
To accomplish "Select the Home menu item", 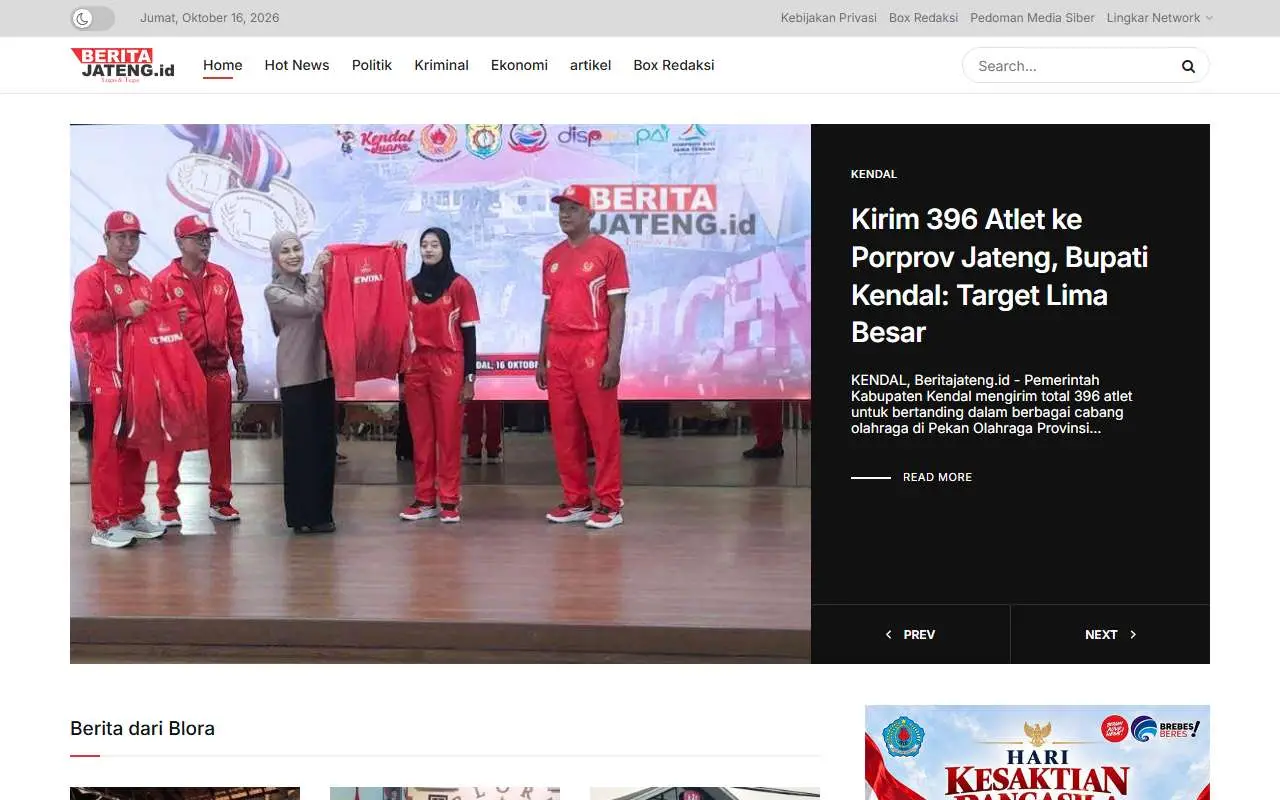I will coord(223,65).
